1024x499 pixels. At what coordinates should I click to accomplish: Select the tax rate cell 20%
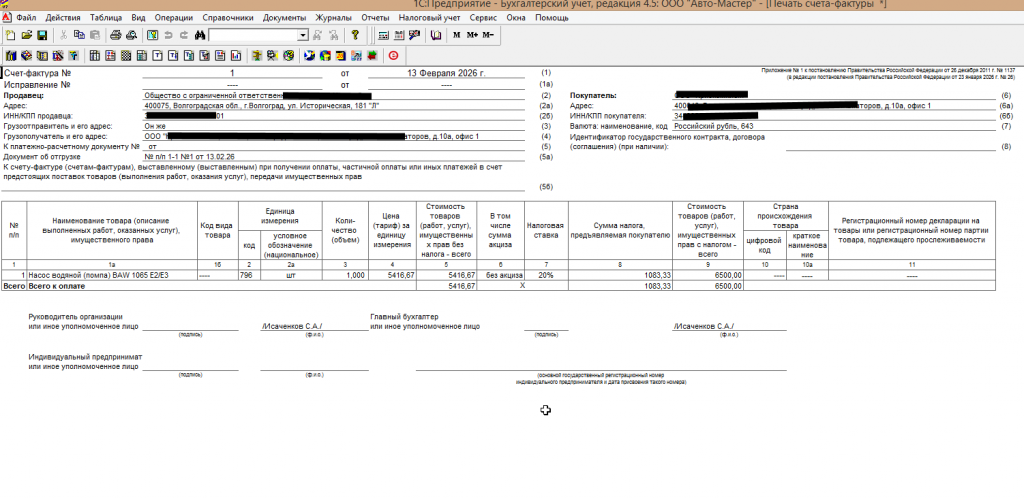(545, 276)
